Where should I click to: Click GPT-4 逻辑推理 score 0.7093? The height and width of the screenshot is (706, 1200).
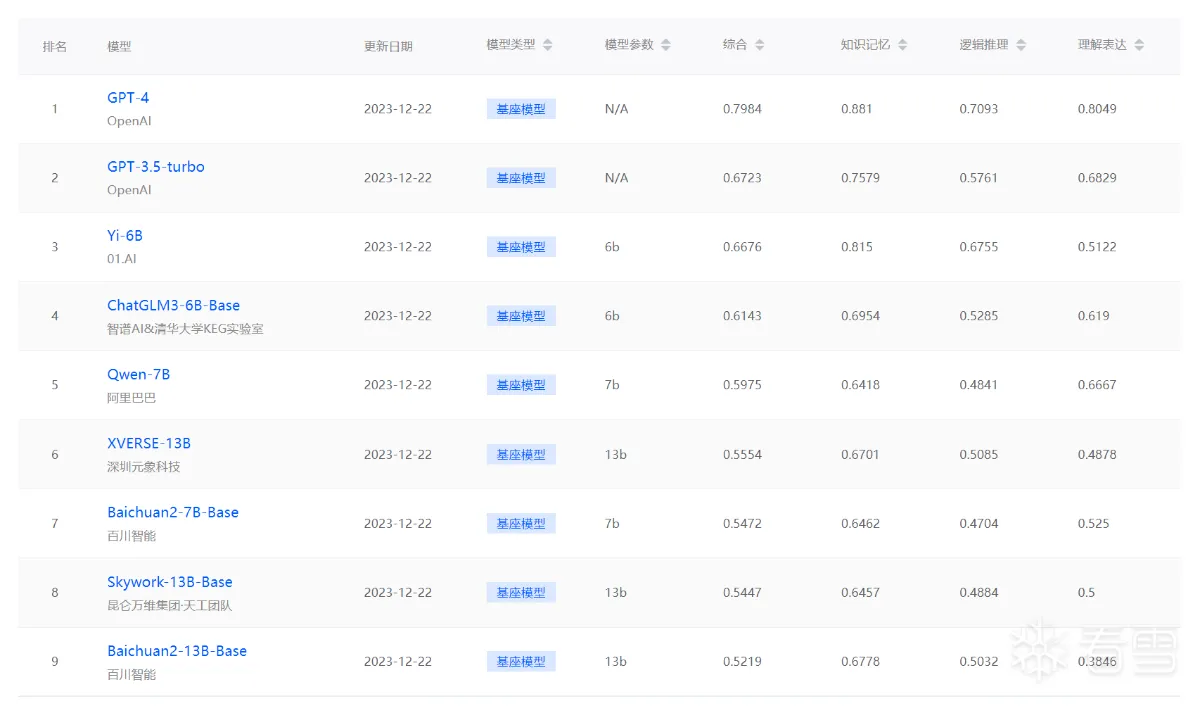979,109
